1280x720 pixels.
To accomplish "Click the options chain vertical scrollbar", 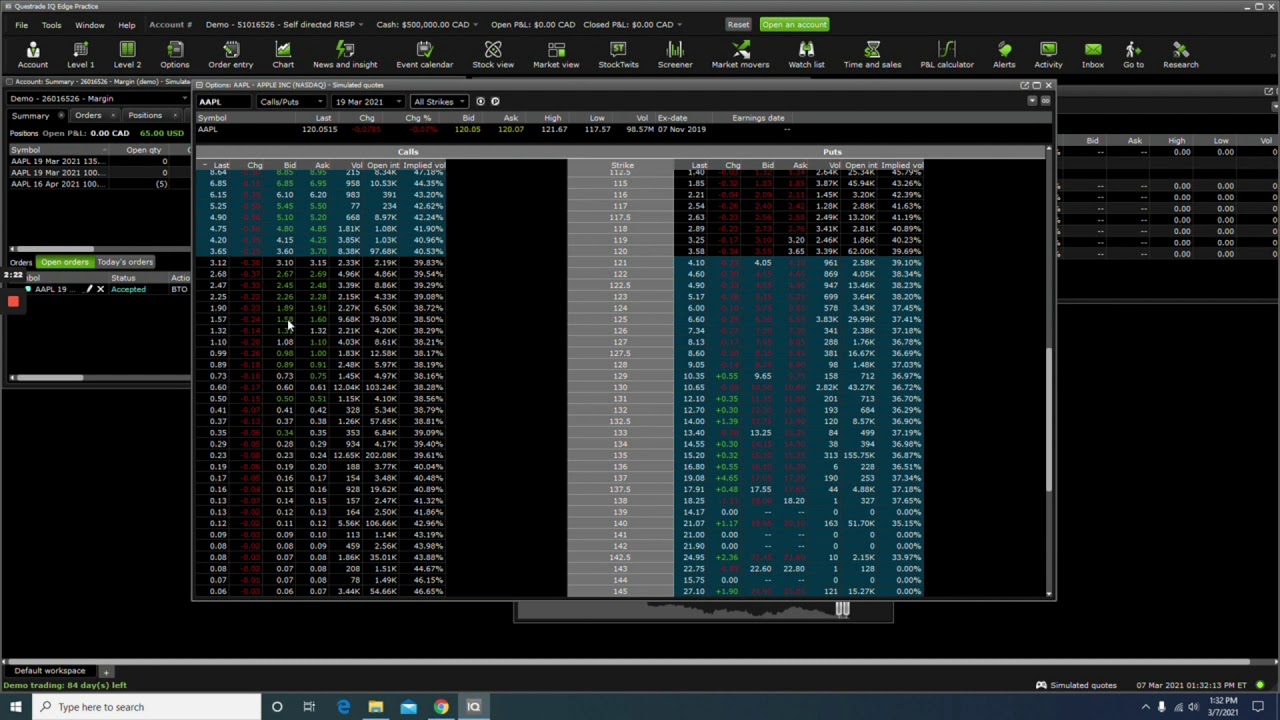I will tap(1049, 420).
